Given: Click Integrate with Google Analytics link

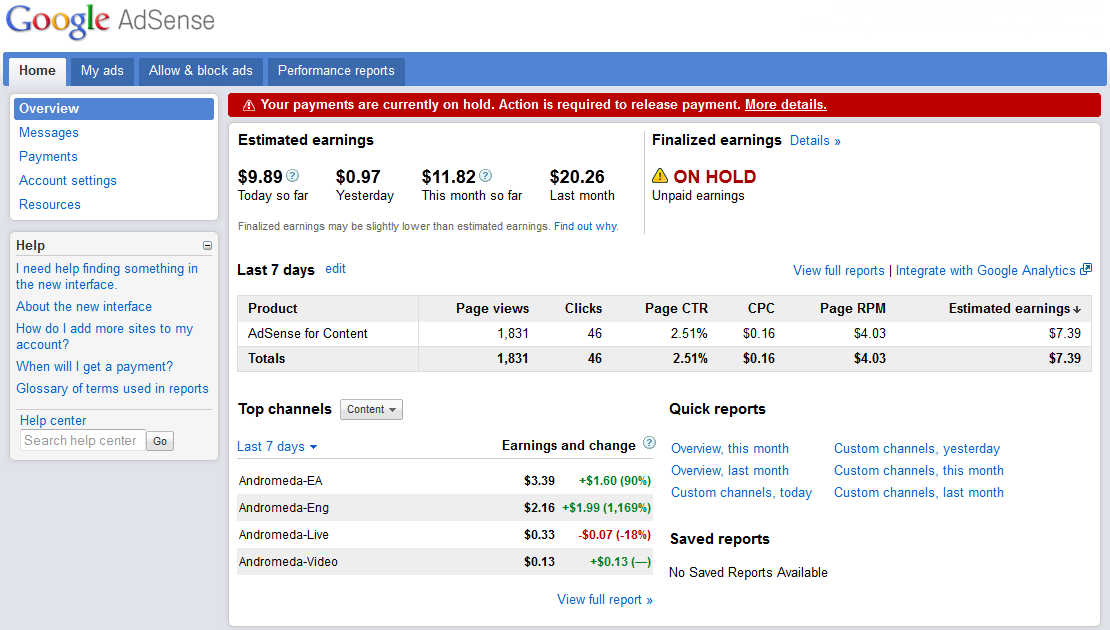Looking at the screenshot, I should pos(985,270).
